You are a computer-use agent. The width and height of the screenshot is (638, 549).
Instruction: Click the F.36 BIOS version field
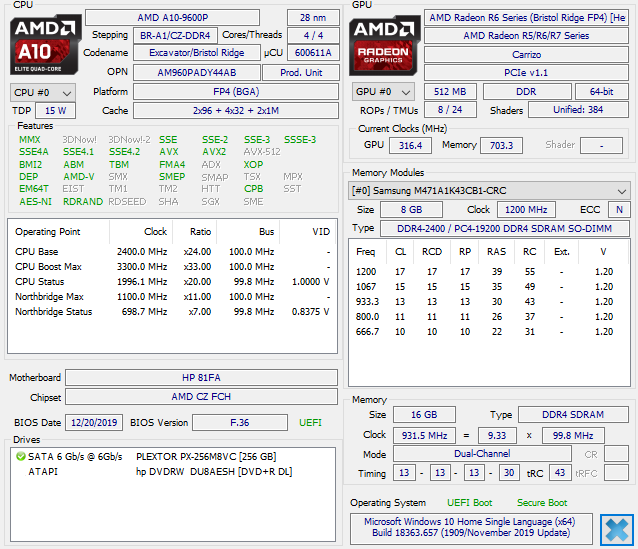(240, 422)
